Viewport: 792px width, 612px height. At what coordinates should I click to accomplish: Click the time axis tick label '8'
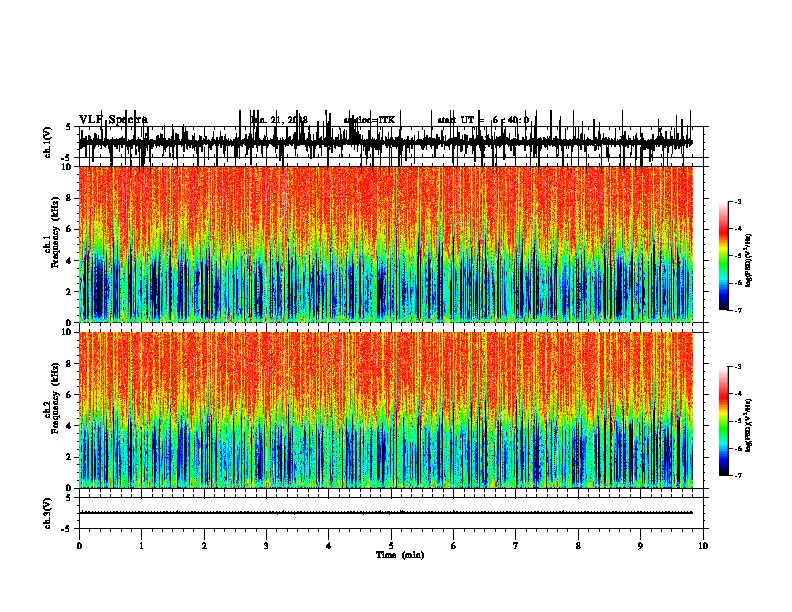[578, 546]
